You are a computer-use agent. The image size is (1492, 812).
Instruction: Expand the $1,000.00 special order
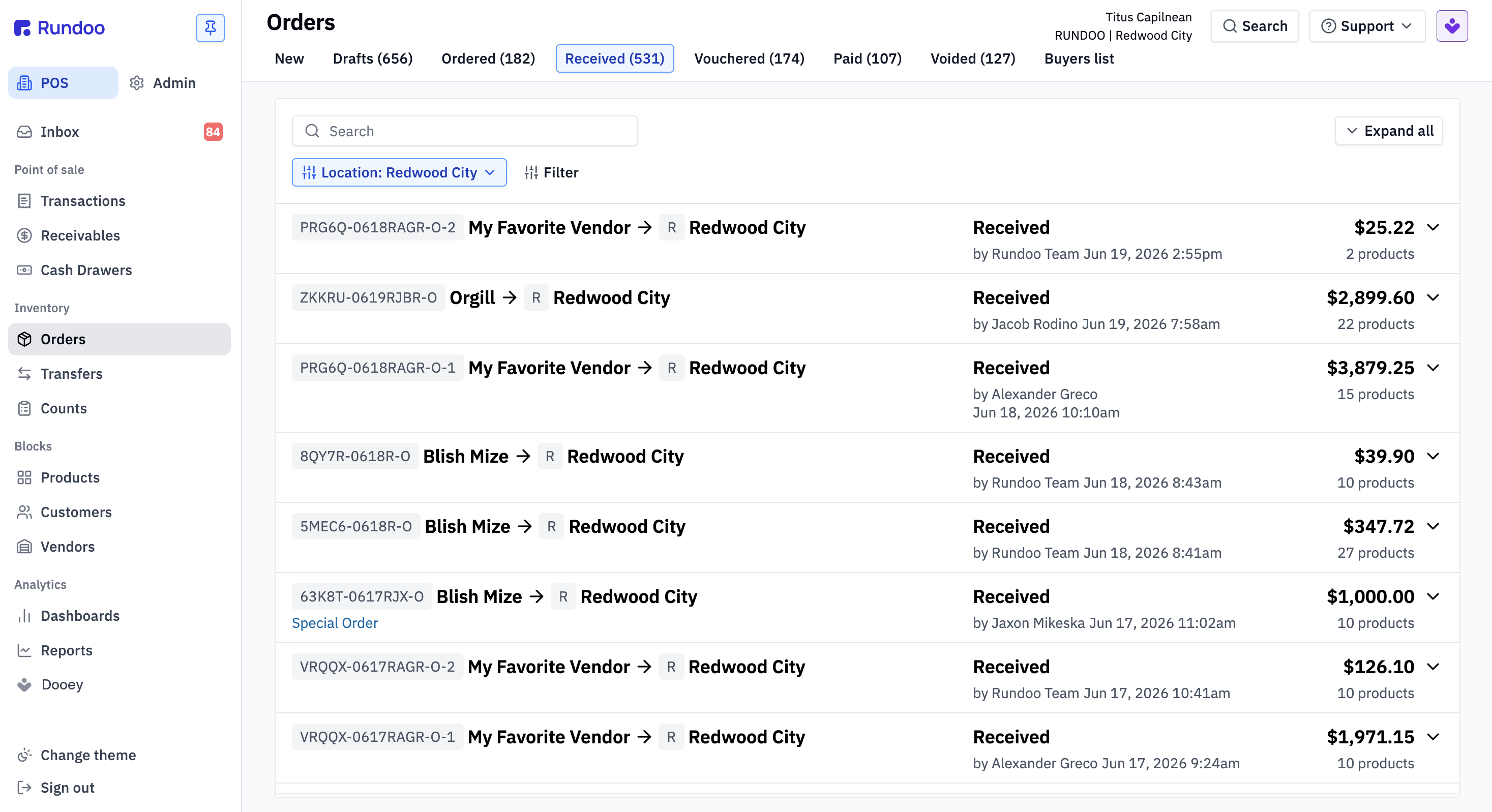[1433, 596]
